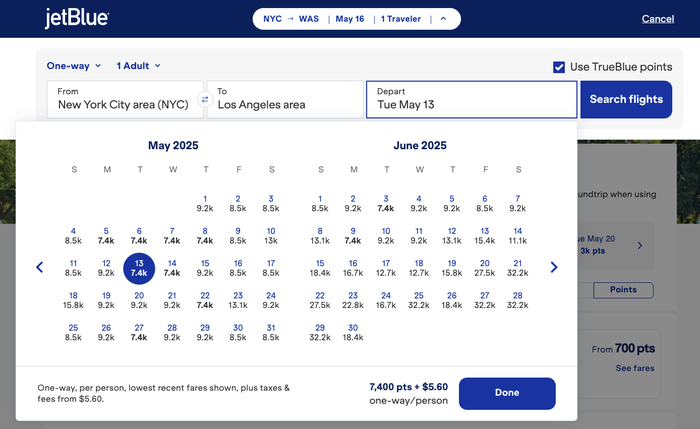Click the Done button
Screen dimensions: 700x429
pos(507,393)
